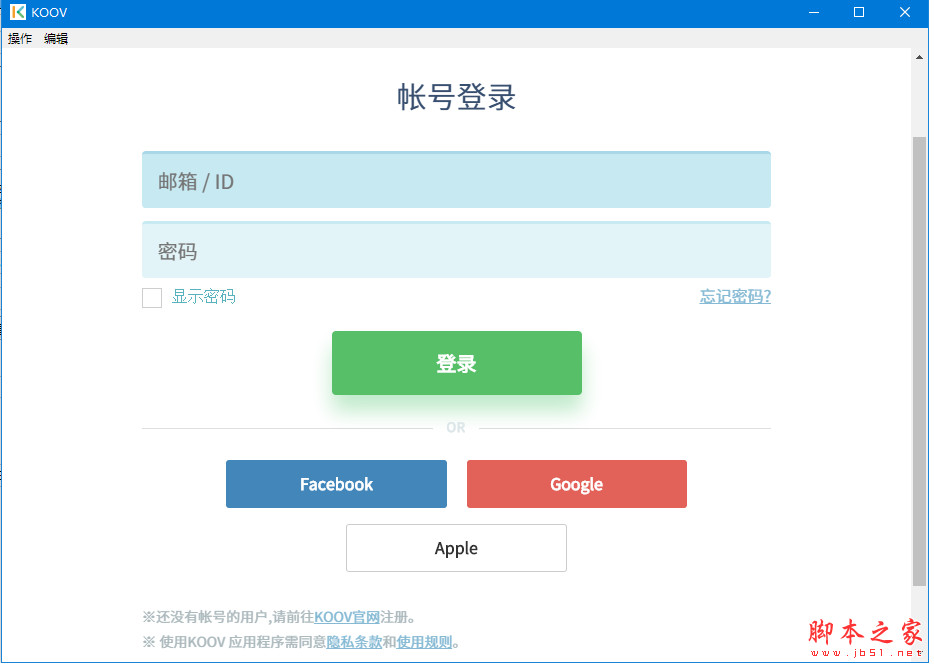The height and width of the screenshot is (664, 934).
Task: Minimize the KOOV window
Action: [814, 13]
